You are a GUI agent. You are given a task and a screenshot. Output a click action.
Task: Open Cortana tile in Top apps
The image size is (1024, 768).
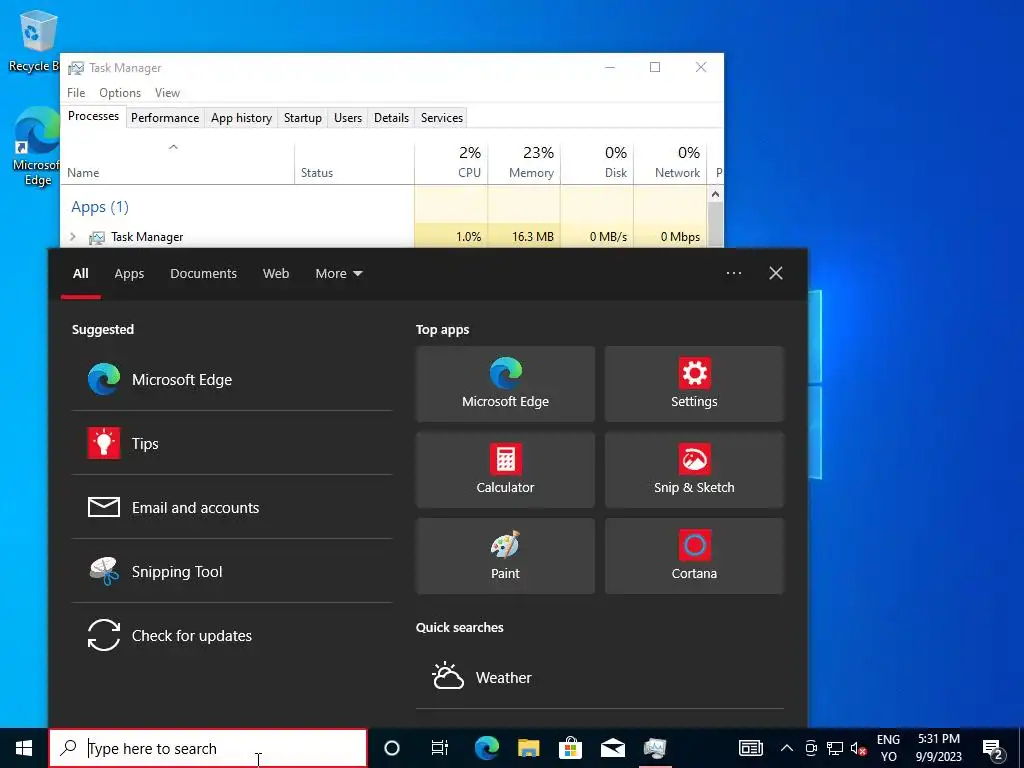coord(694,556)
